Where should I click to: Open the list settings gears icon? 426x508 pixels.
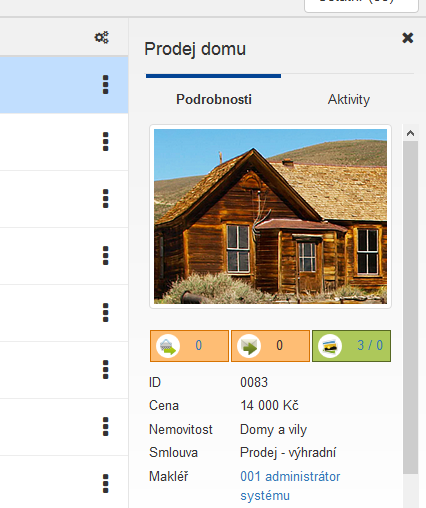(x=101, y=37)
